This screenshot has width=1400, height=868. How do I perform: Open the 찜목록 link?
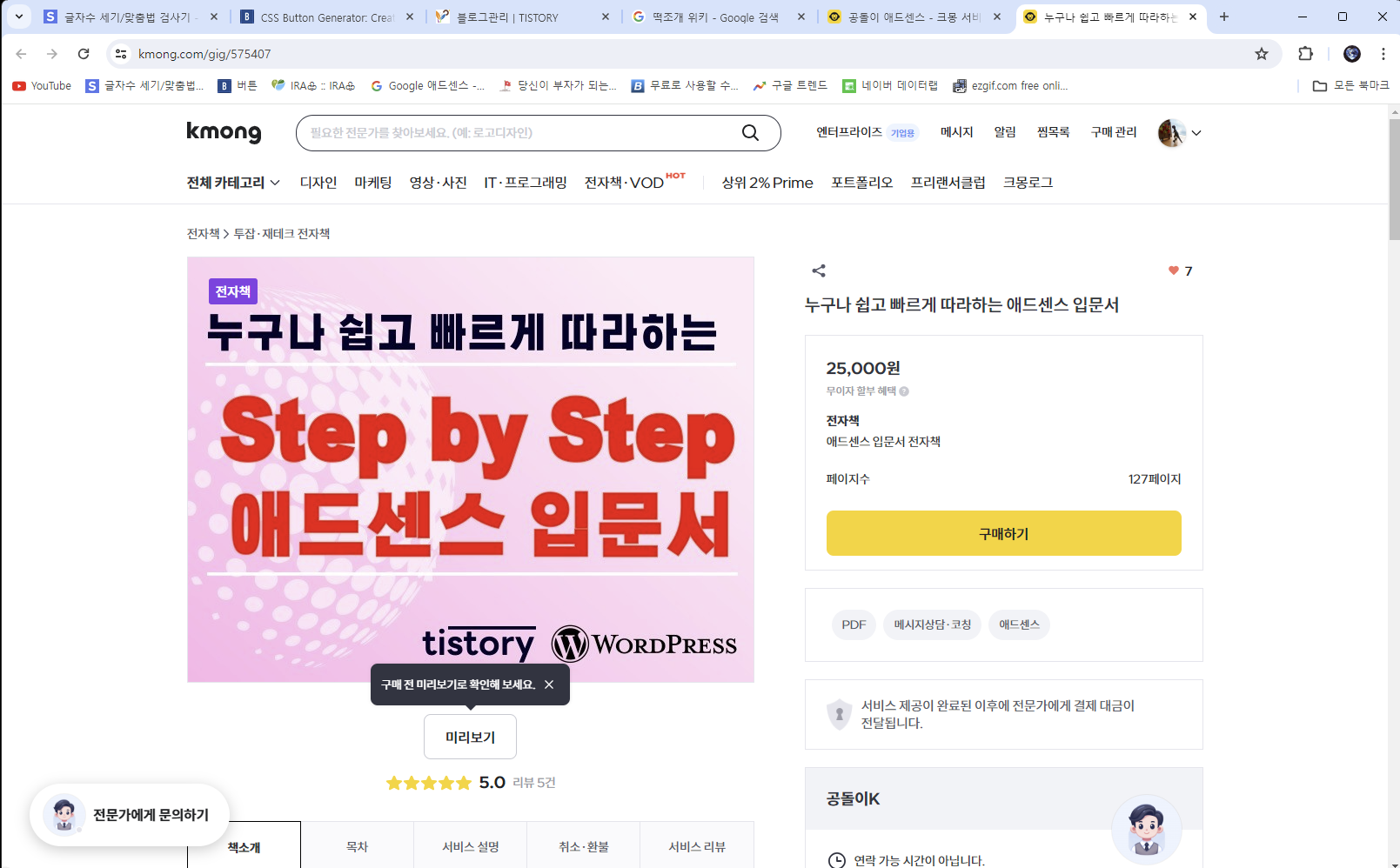1053,132
